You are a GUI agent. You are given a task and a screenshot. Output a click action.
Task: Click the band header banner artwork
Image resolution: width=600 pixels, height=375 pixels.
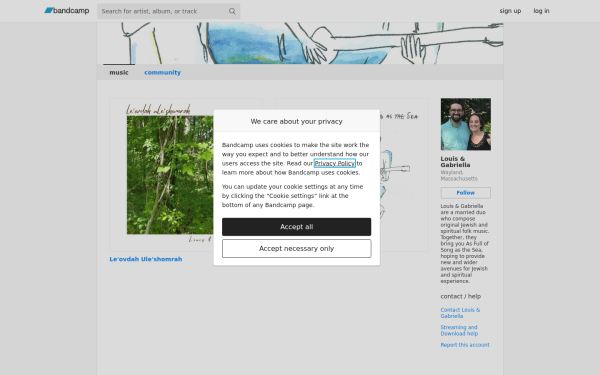tap(300, 43)
